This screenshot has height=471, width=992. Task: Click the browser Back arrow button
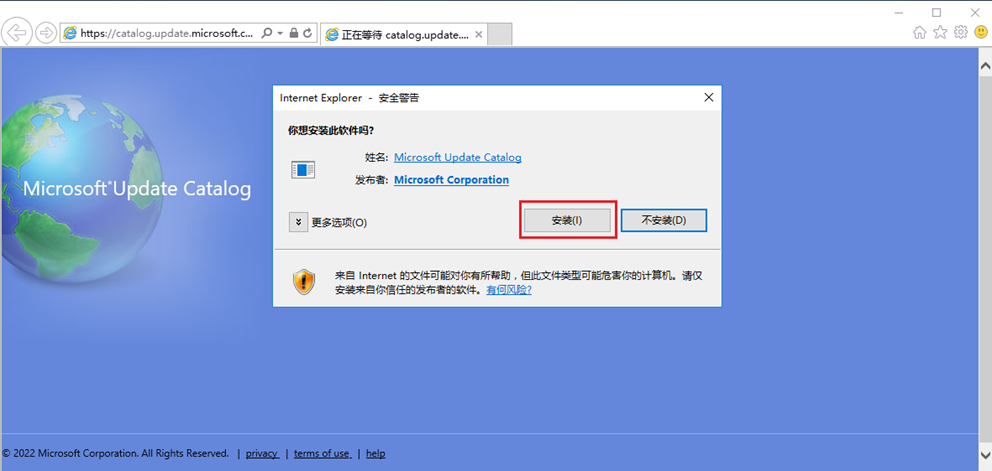pyautogui.click(x=17, y=32)
